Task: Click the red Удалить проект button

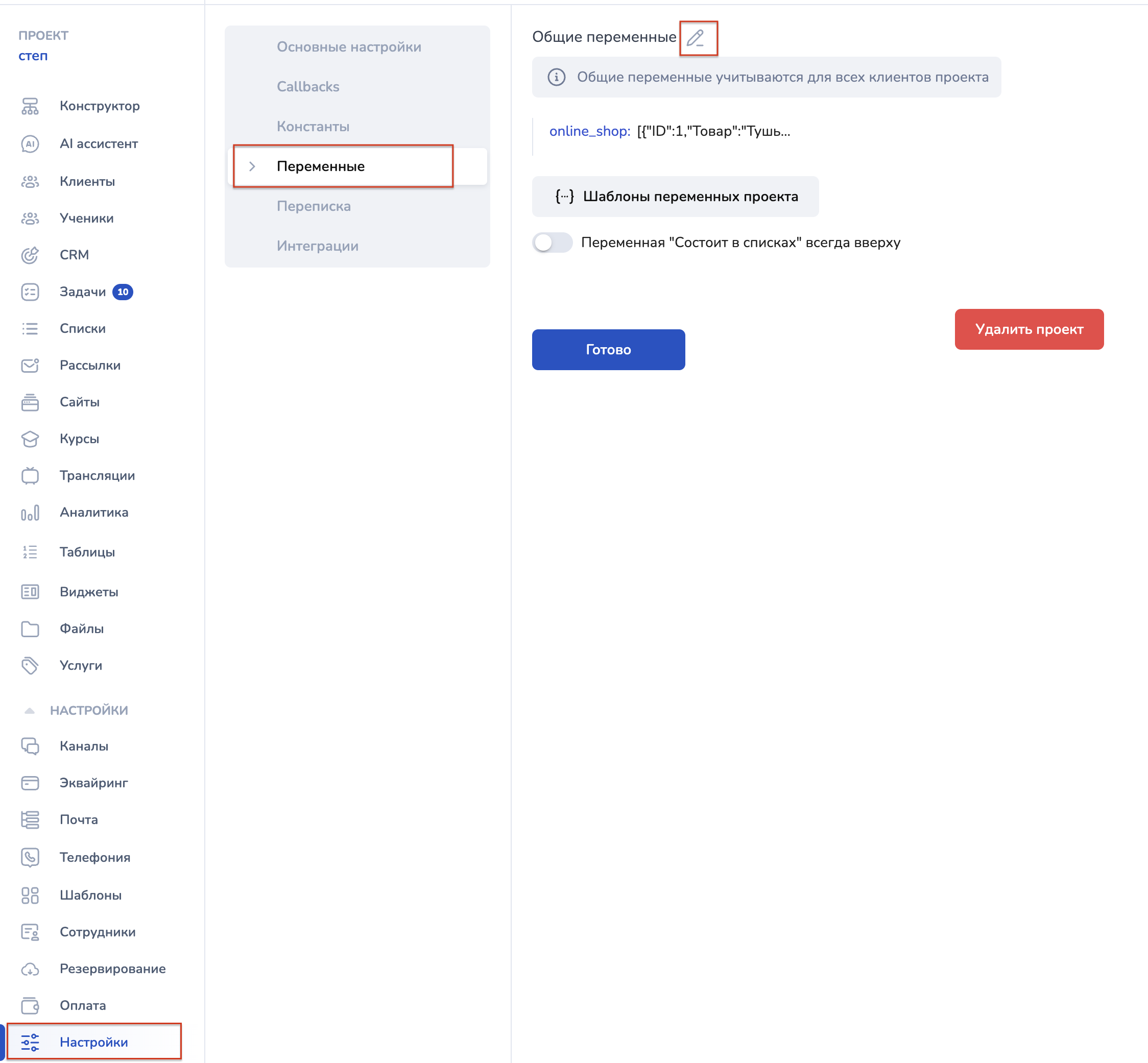Action: tap(1029, 329)
